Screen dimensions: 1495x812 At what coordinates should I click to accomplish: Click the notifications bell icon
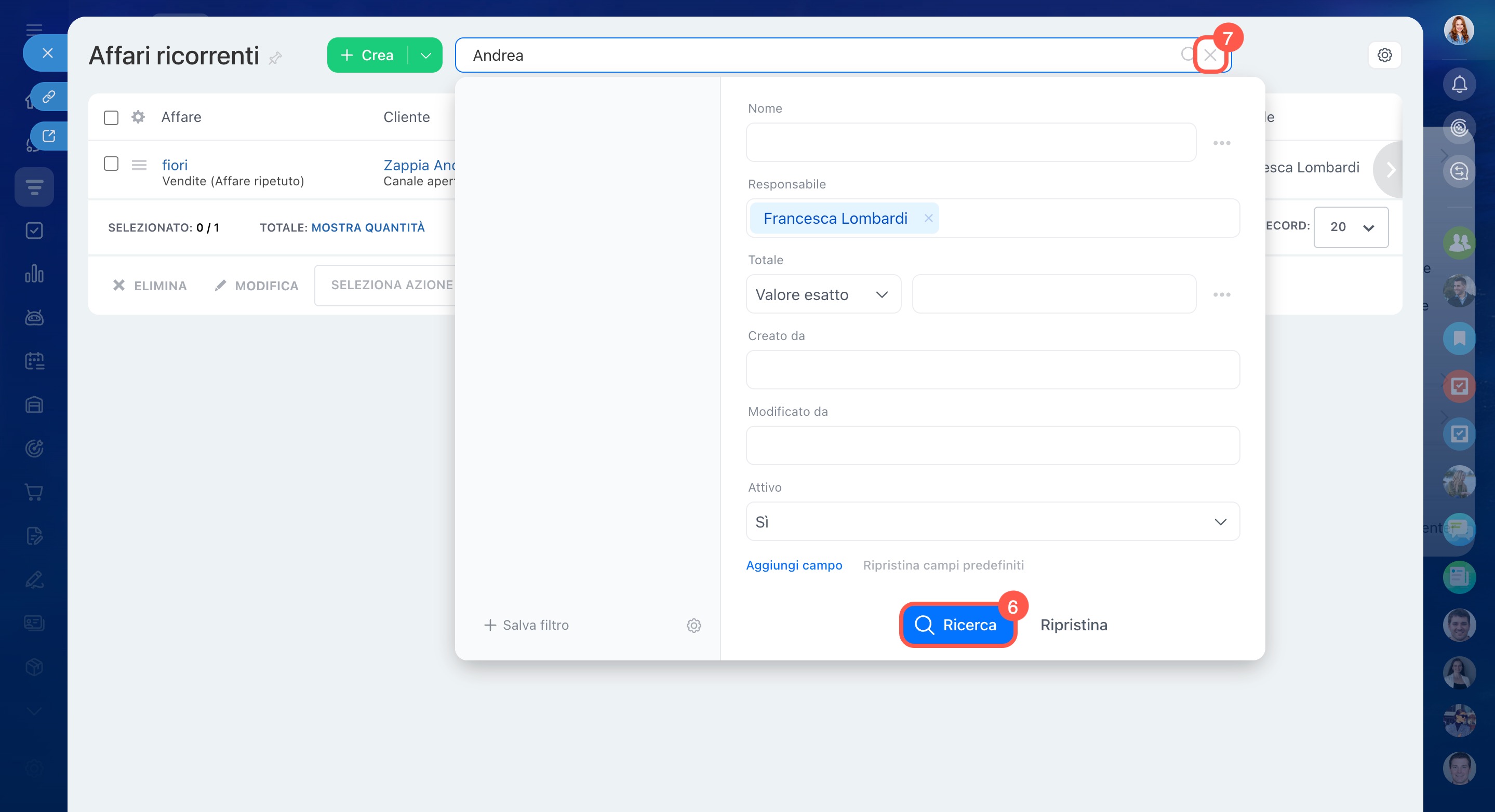click(1459, 85)
